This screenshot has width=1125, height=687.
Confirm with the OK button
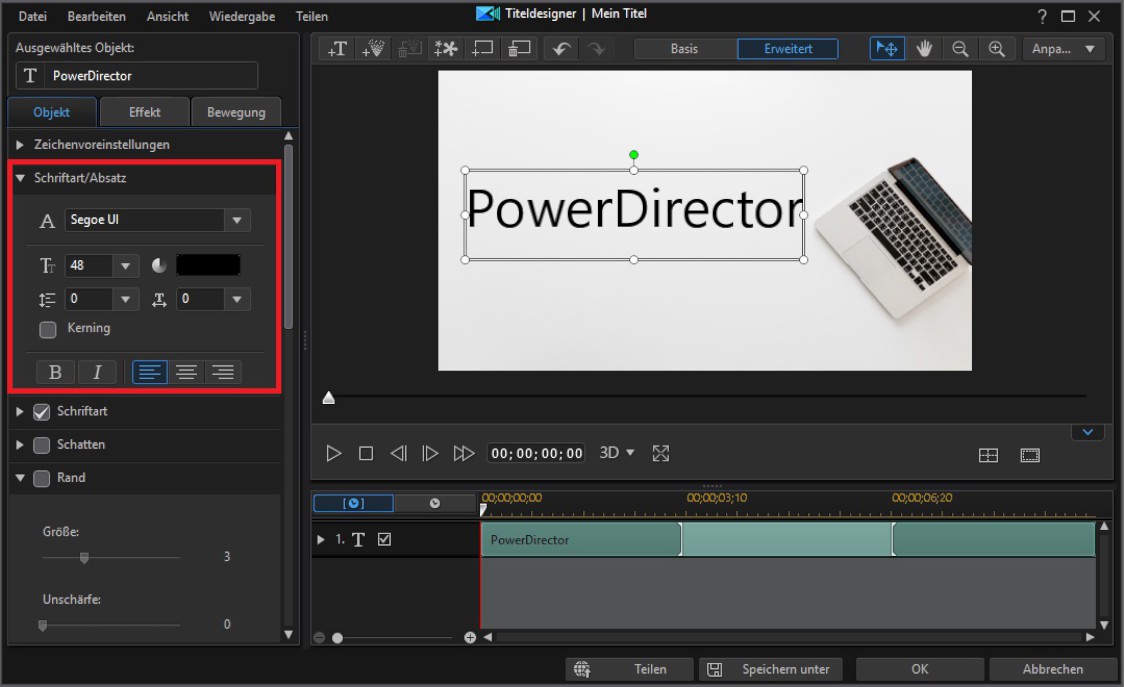coord(920,669)
